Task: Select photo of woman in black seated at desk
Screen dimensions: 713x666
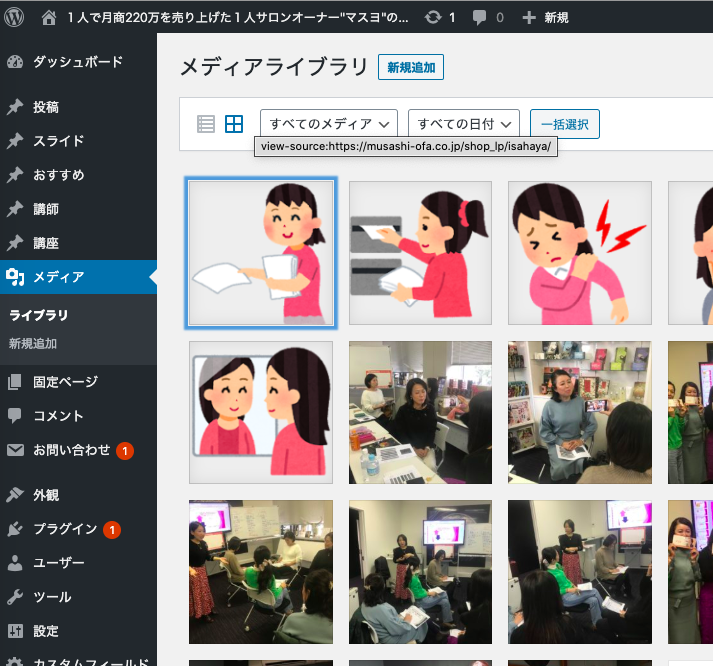Action: coord(420,412)
